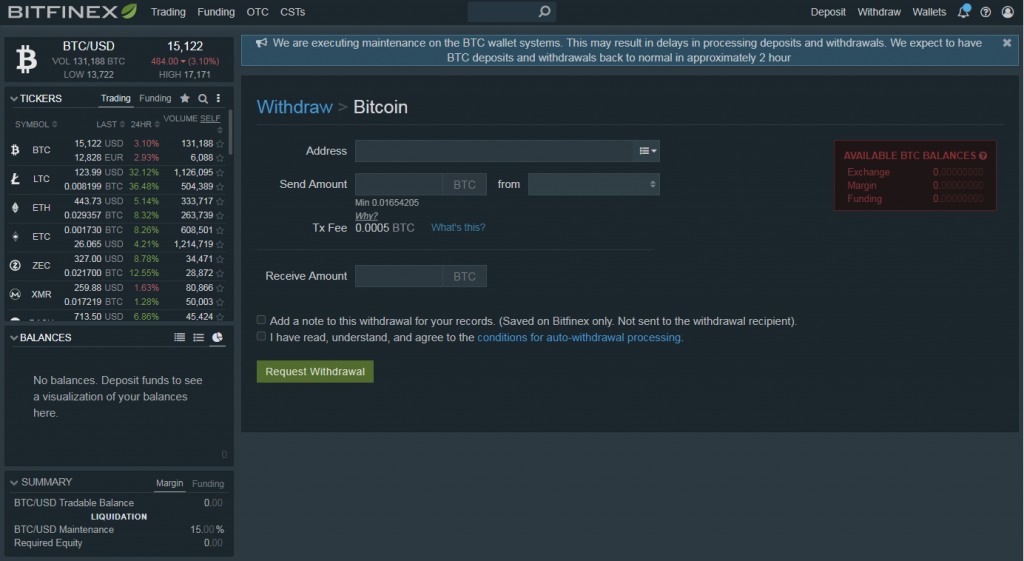1024x561 pixels.
Task: Click the help icon beside Available BTC Balances
Action: pos(983,155)
